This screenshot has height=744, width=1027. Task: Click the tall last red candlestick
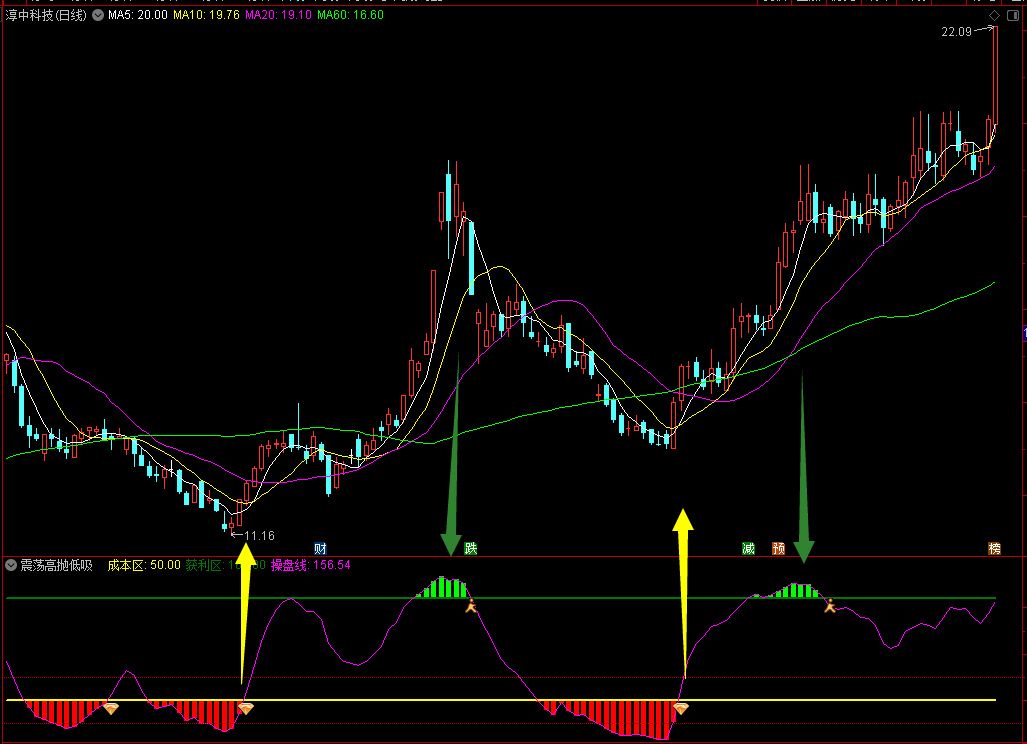[x=996, y=75]
